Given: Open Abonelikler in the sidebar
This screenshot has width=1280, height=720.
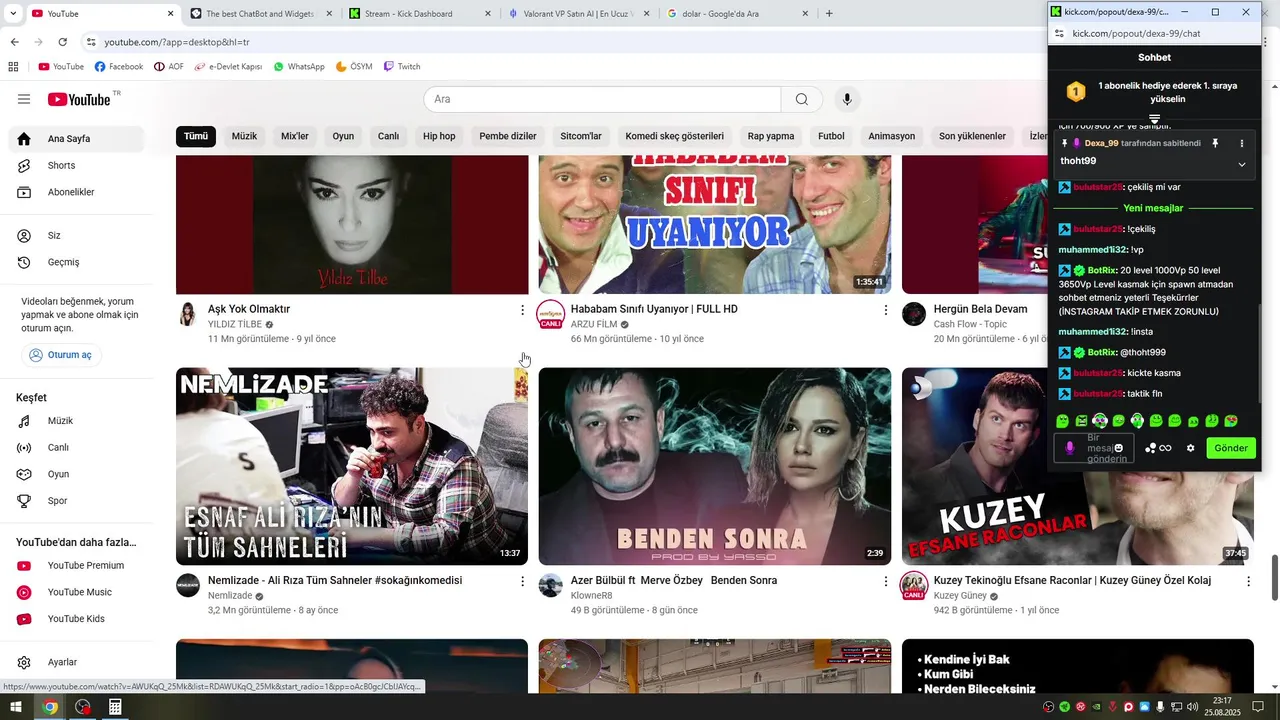Looking at the screenshot, I should [76, 192].
